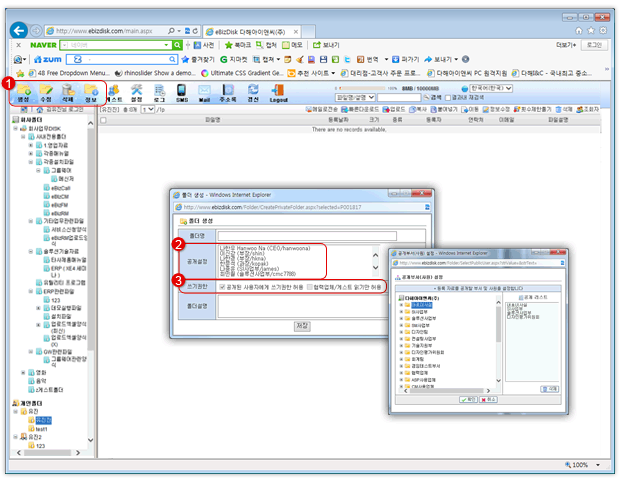Click 이동 in the file toolbar

(470, 110)
